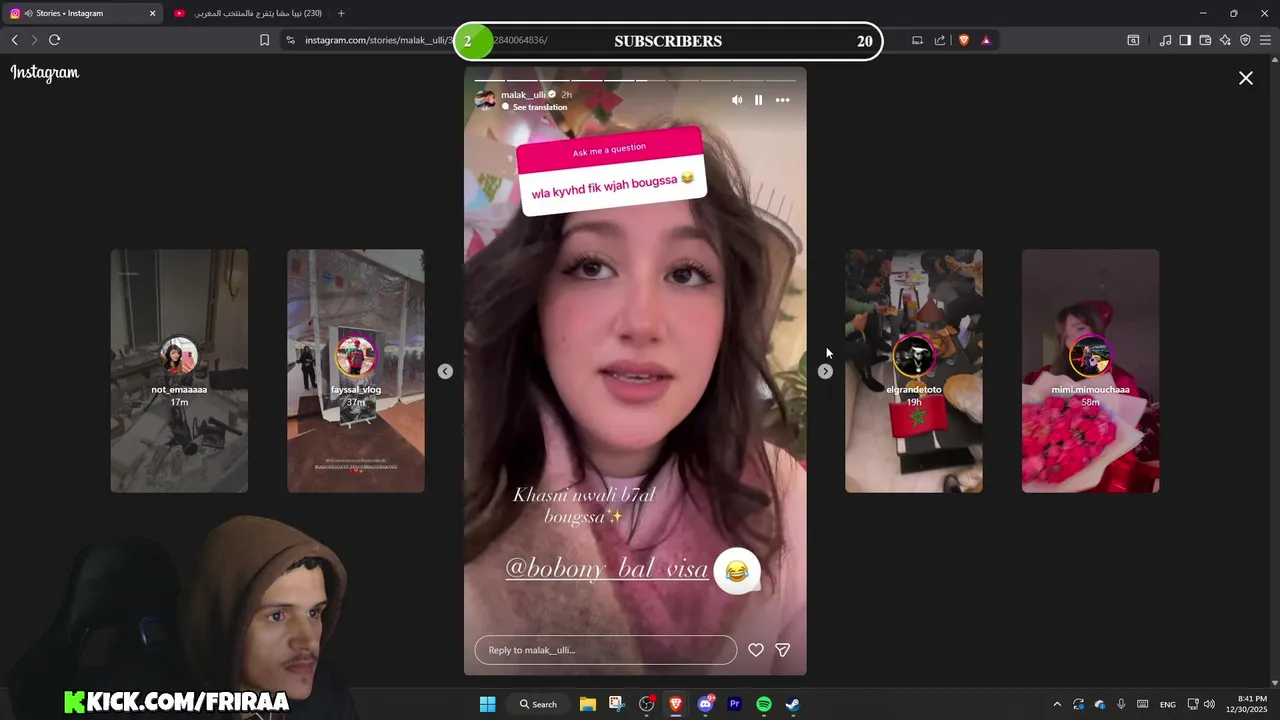1280x720 pixels.
Task: Open the media control music icon
Action: tap(1165, 40)
